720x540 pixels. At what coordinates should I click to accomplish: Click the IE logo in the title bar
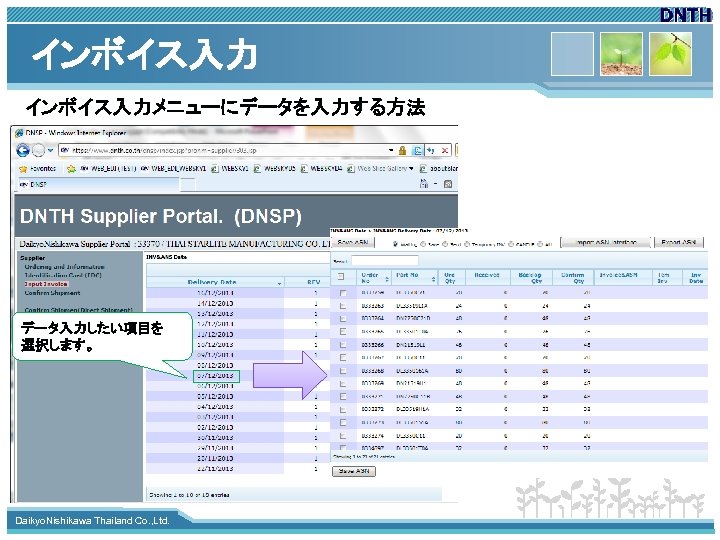point(19,133)
